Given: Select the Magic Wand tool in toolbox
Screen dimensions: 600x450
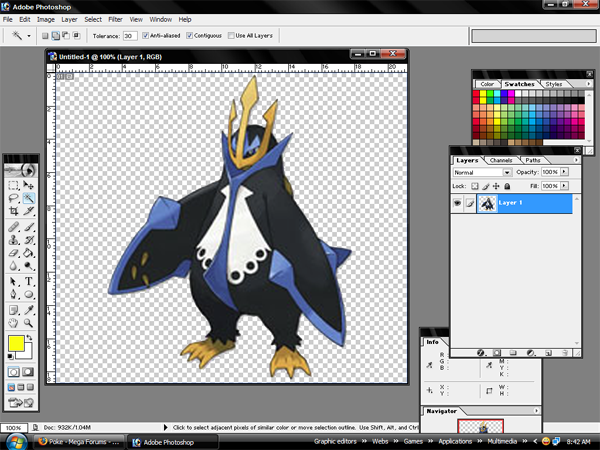Looking at the screenshot, I should 28,198.
